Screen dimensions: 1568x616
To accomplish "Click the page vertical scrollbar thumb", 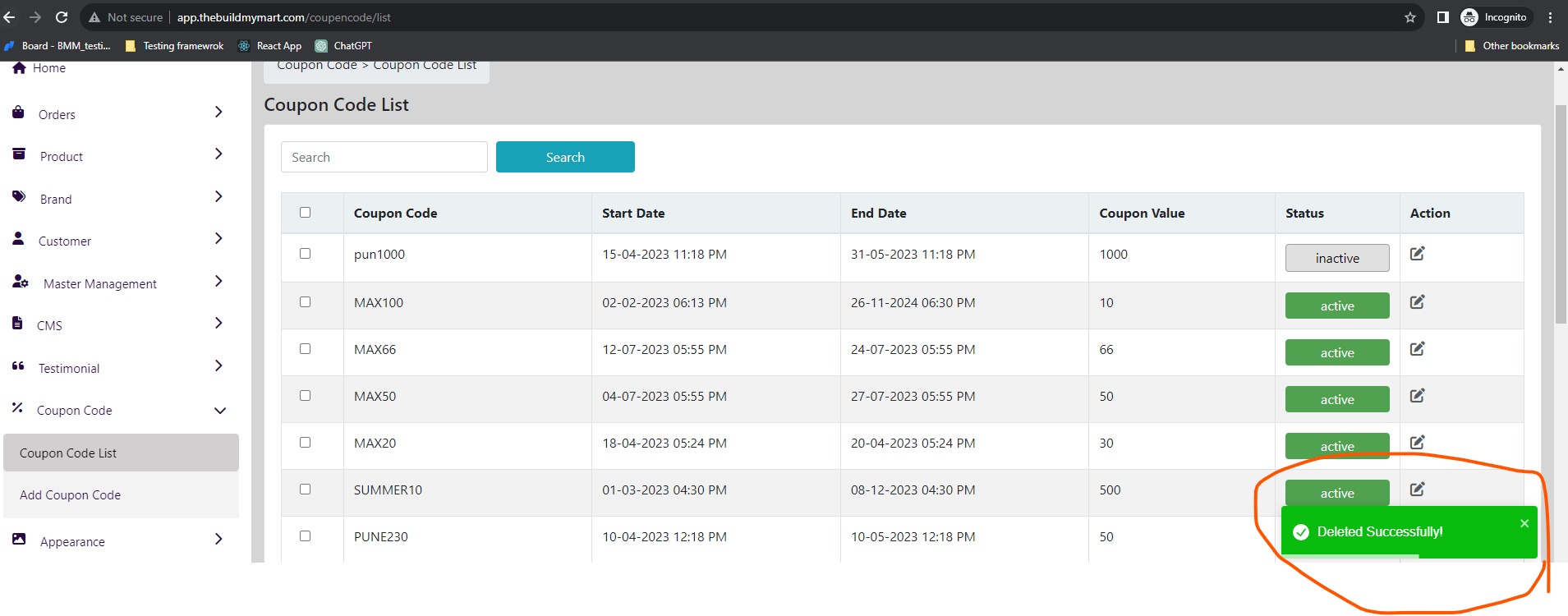I will (x=1561, y=214).
